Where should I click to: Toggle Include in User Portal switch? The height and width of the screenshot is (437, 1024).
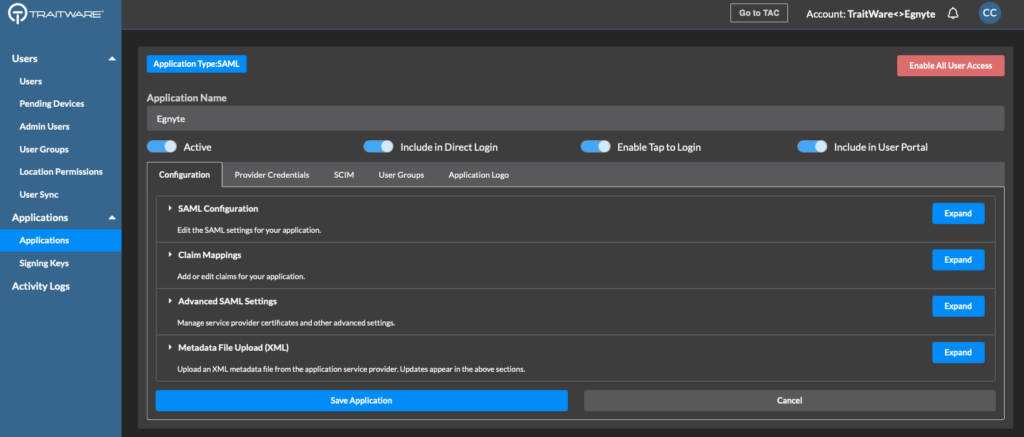coord(812,147)
